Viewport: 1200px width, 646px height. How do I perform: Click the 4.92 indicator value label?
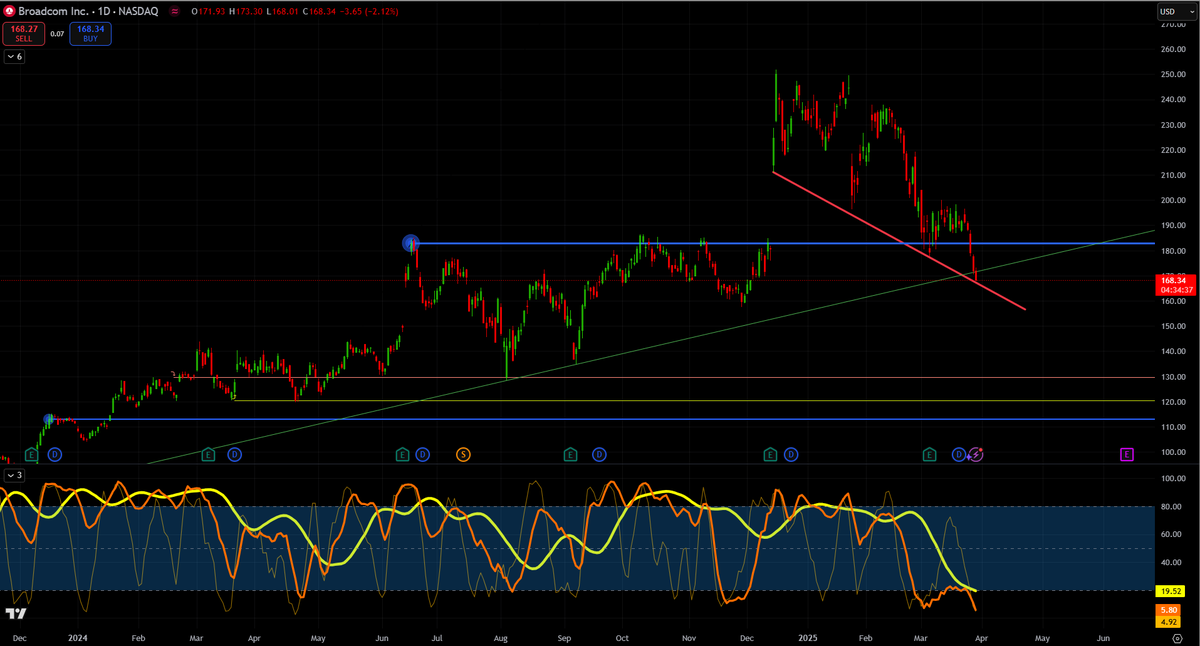[x=1170, y=621]
